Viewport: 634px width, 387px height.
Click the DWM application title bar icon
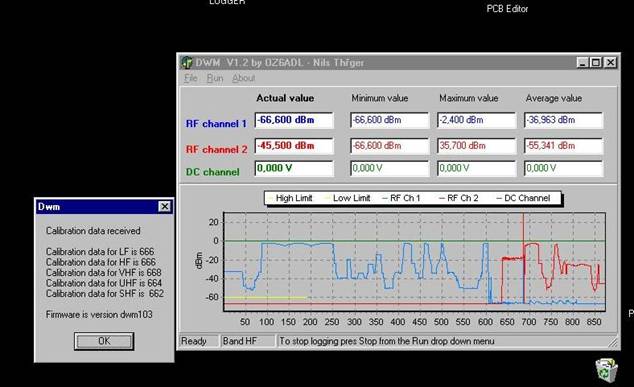pyautogui.click(x=186, y=63)
